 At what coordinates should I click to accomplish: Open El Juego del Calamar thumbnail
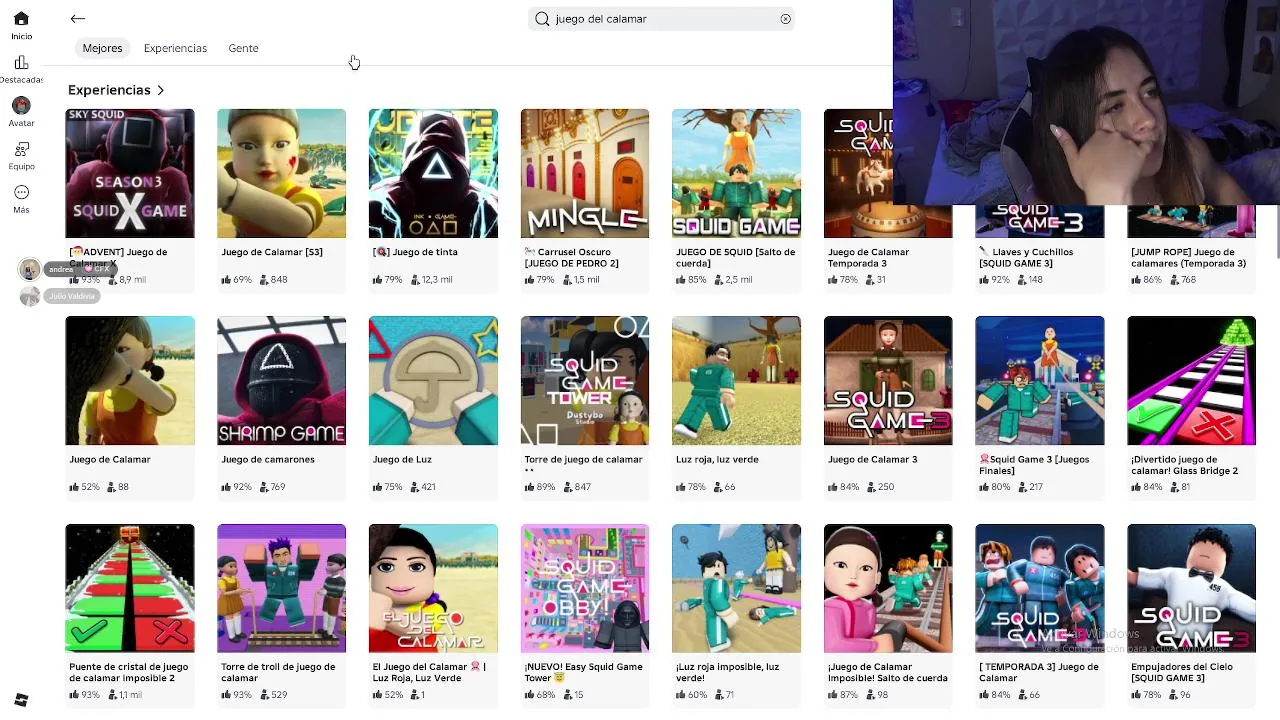(433, 588)
